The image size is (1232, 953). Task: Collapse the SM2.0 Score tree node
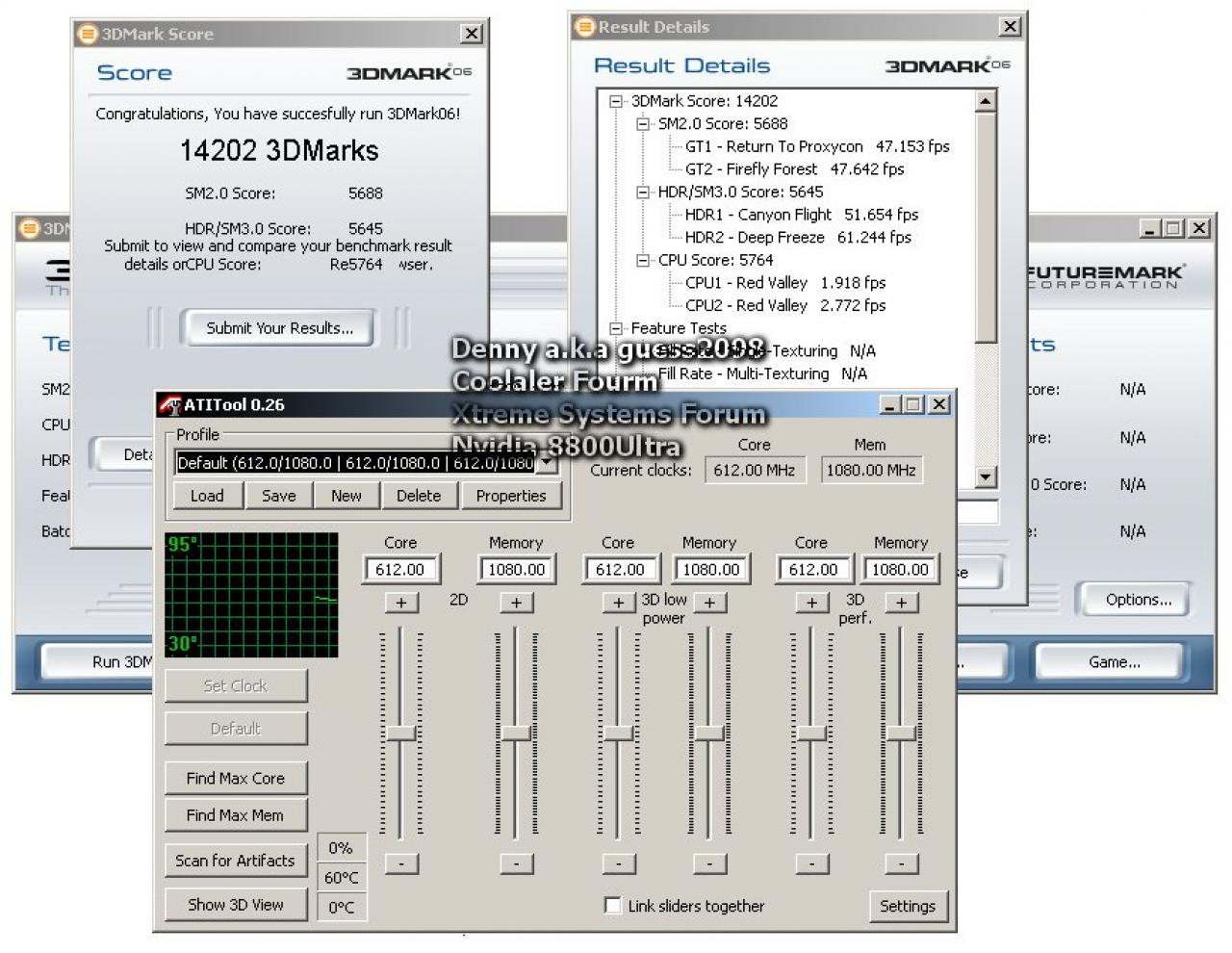coord(643,124)
